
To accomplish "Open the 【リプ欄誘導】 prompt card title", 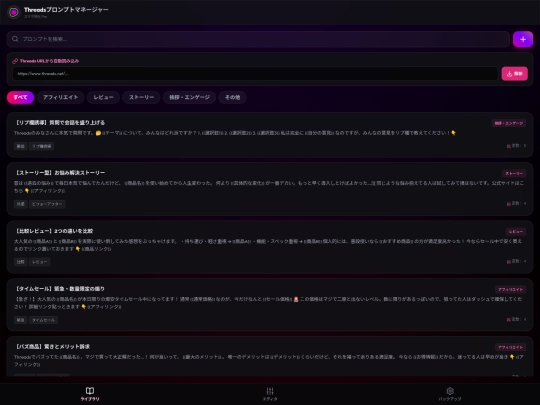I will click(60, 123).
